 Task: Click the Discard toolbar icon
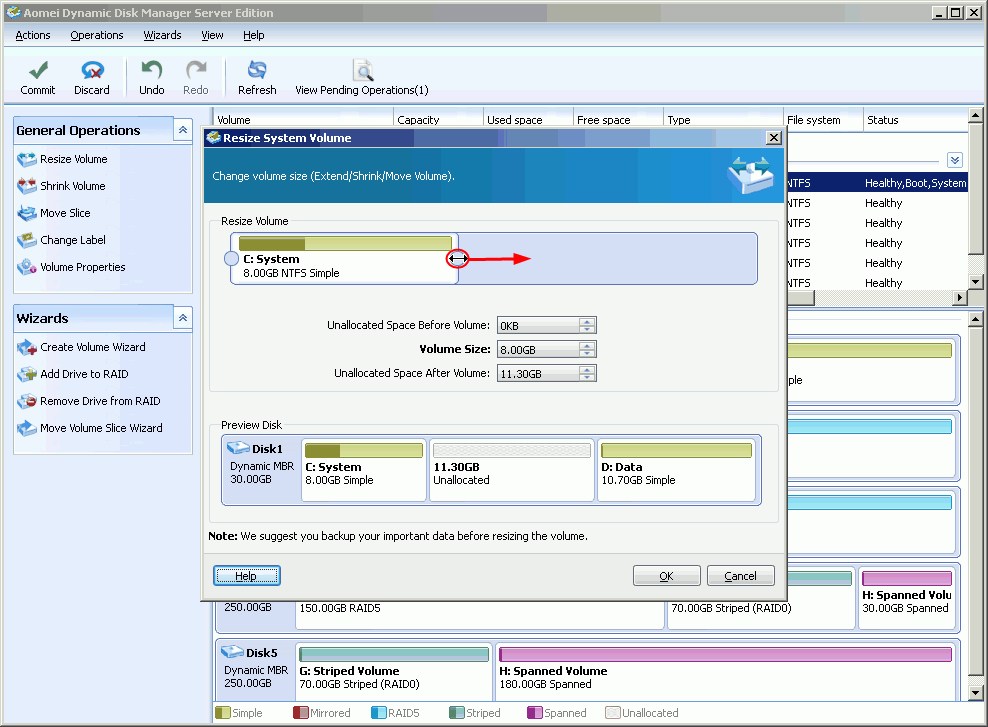92,70
